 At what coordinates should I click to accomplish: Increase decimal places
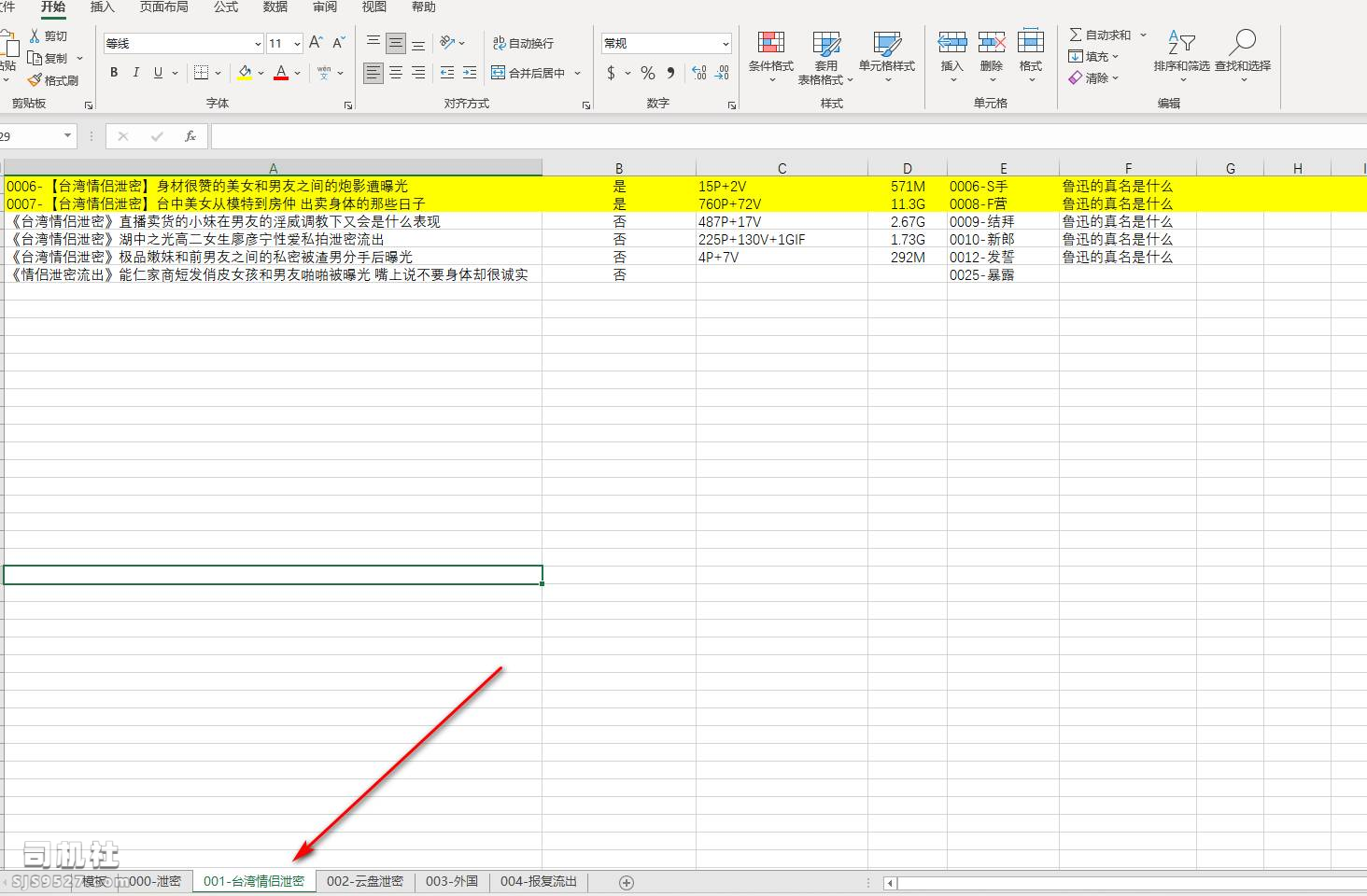(699, 73)
